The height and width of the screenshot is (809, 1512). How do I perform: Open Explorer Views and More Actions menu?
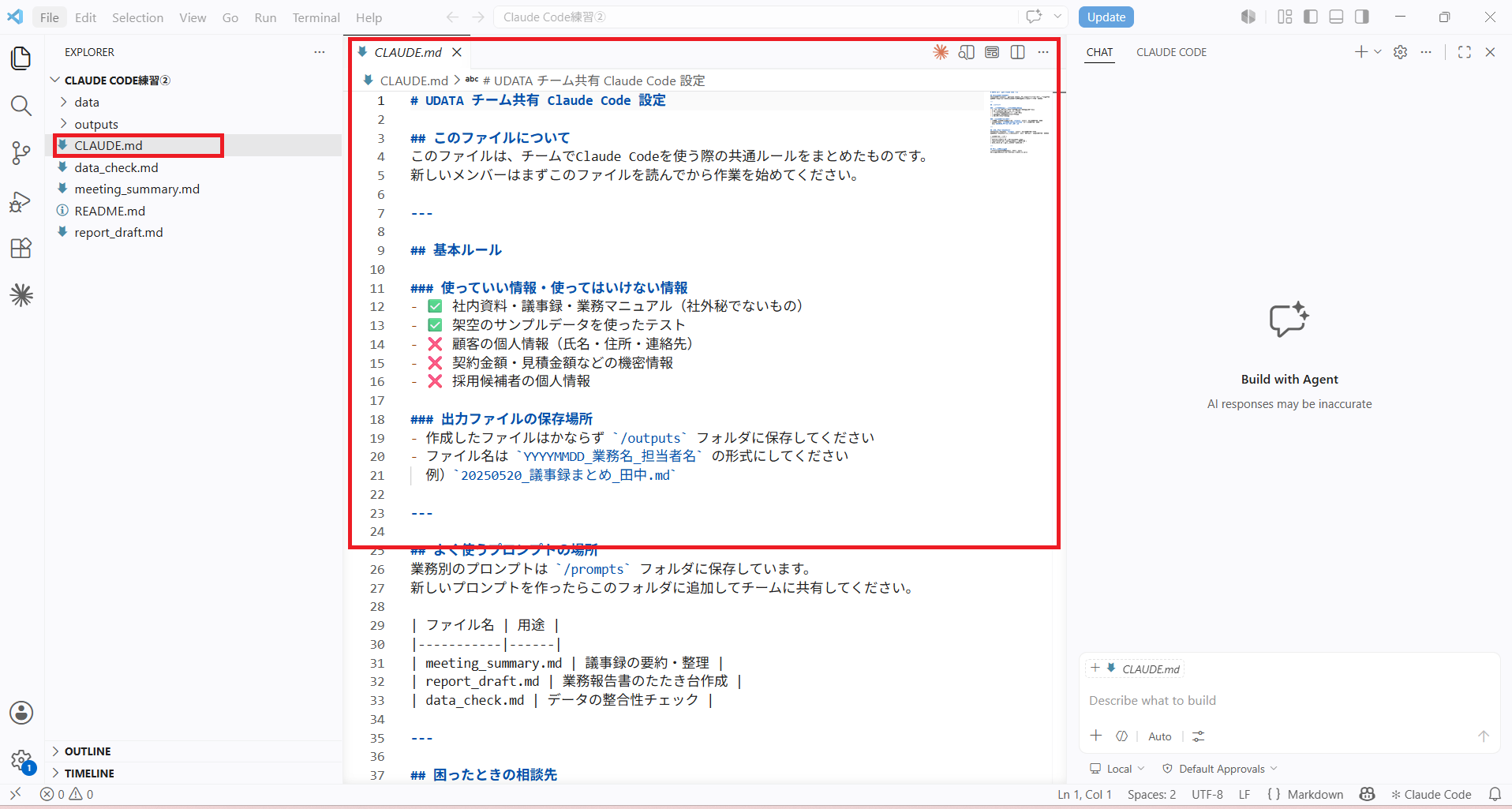[319, 52]
